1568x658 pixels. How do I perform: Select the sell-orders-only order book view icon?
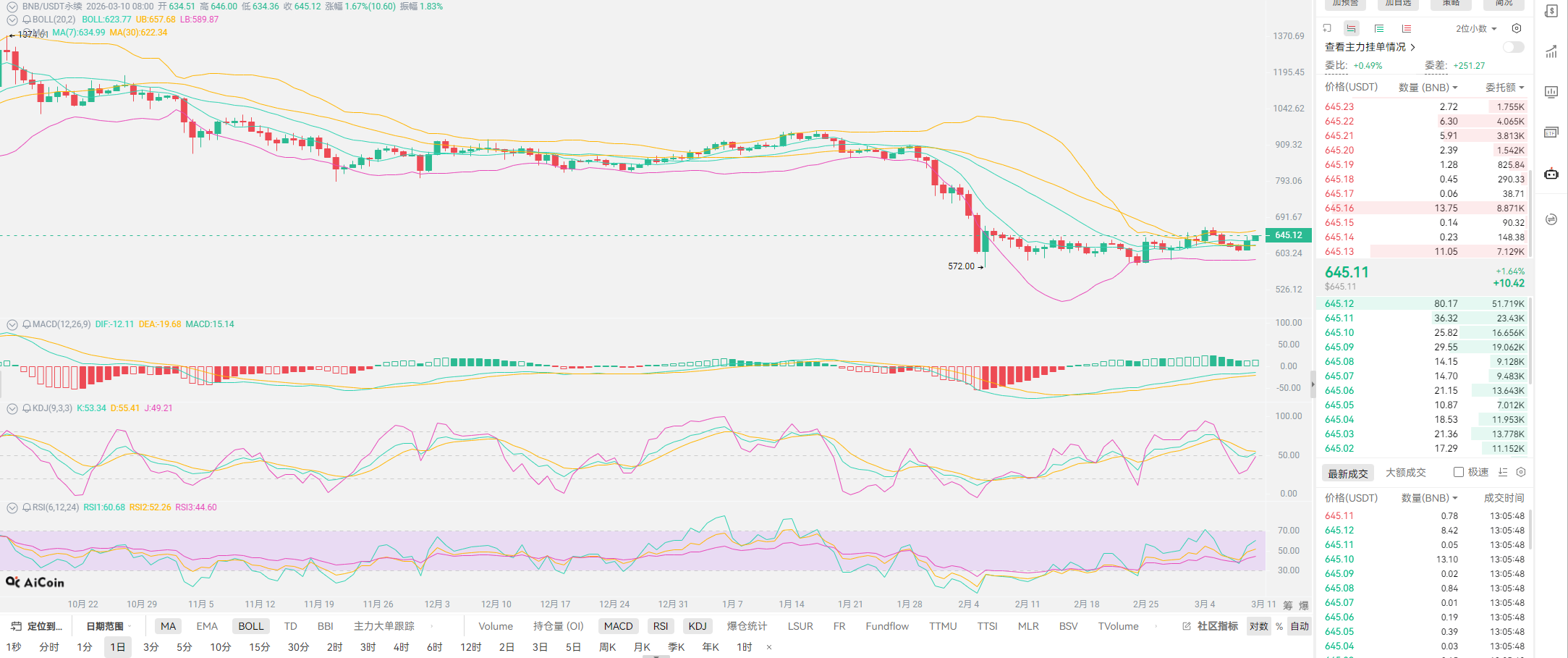[x=1406, y=29]
